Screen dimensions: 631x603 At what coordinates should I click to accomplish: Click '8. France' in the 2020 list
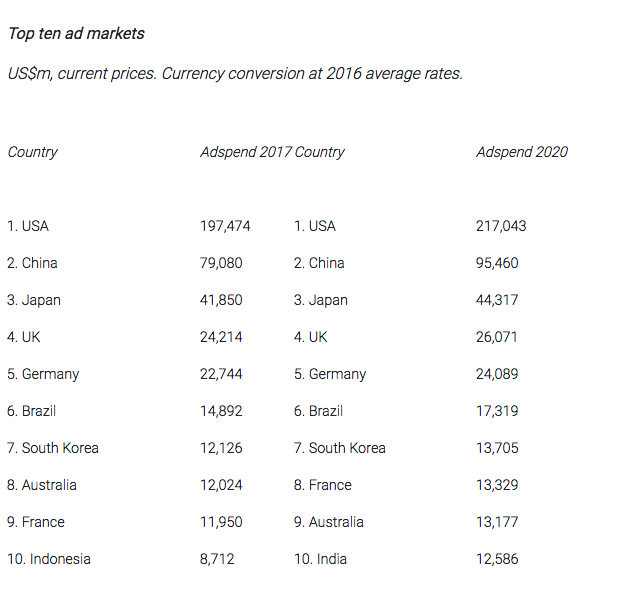tap(322, 485)
